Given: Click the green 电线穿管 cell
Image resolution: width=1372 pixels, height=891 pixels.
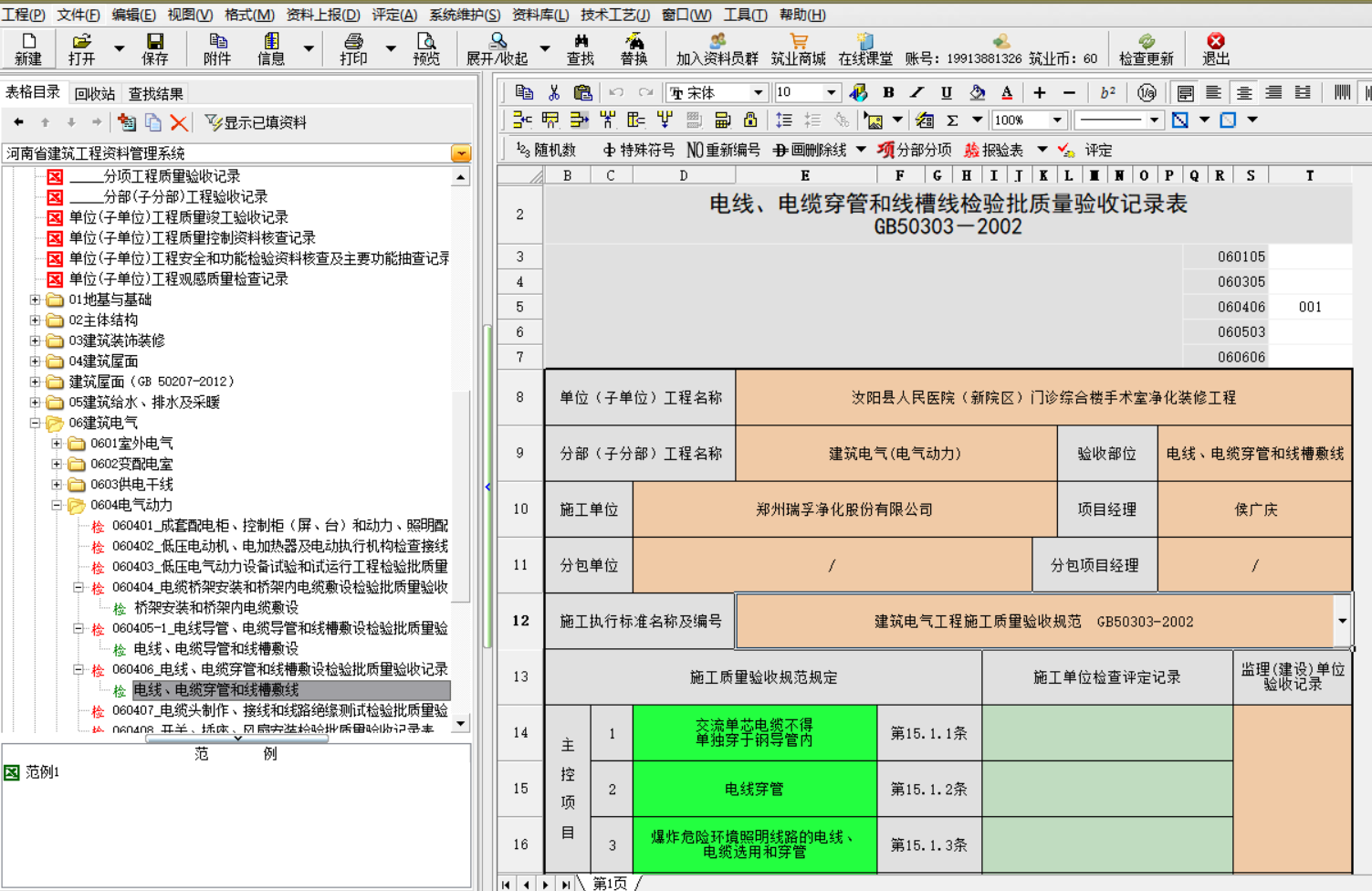Looking at the screenshot, I should 754,789.
